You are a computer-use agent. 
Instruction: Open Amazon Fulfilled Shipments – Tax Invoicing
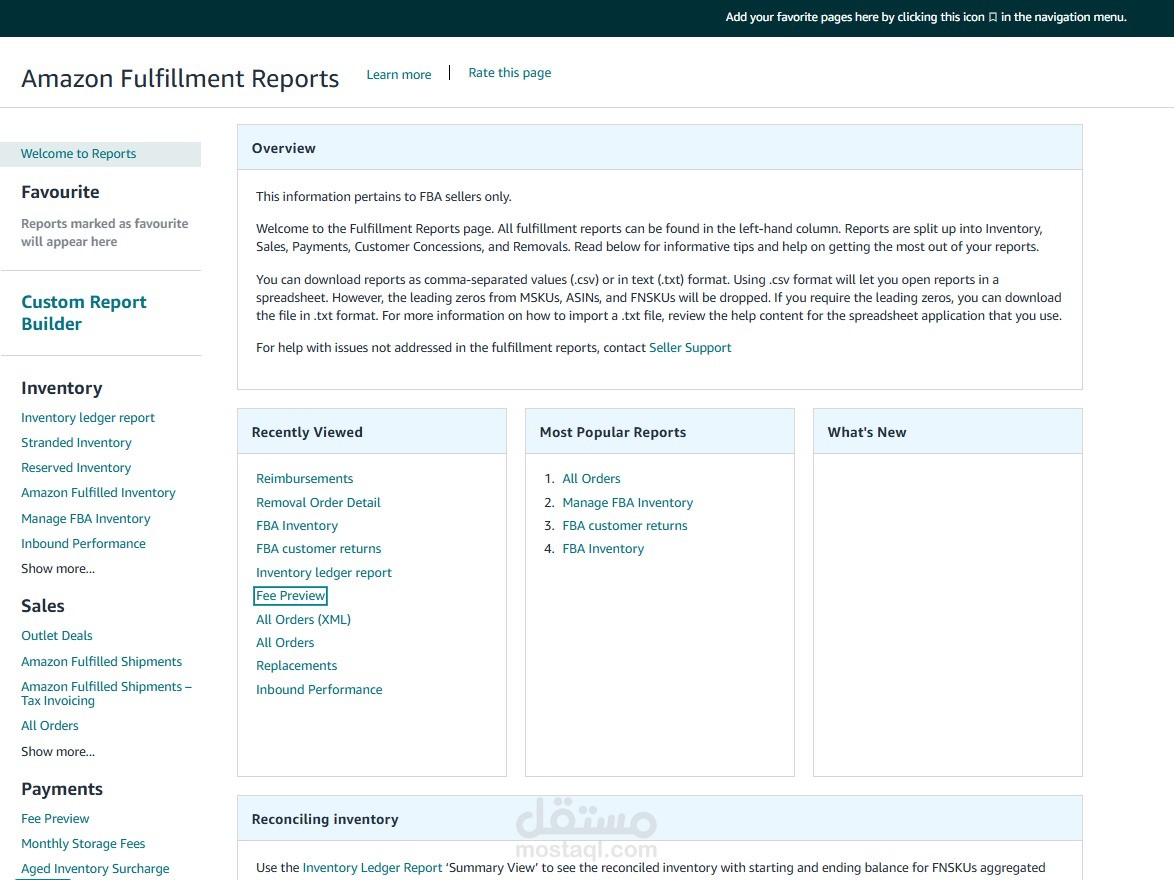point(106,694)
